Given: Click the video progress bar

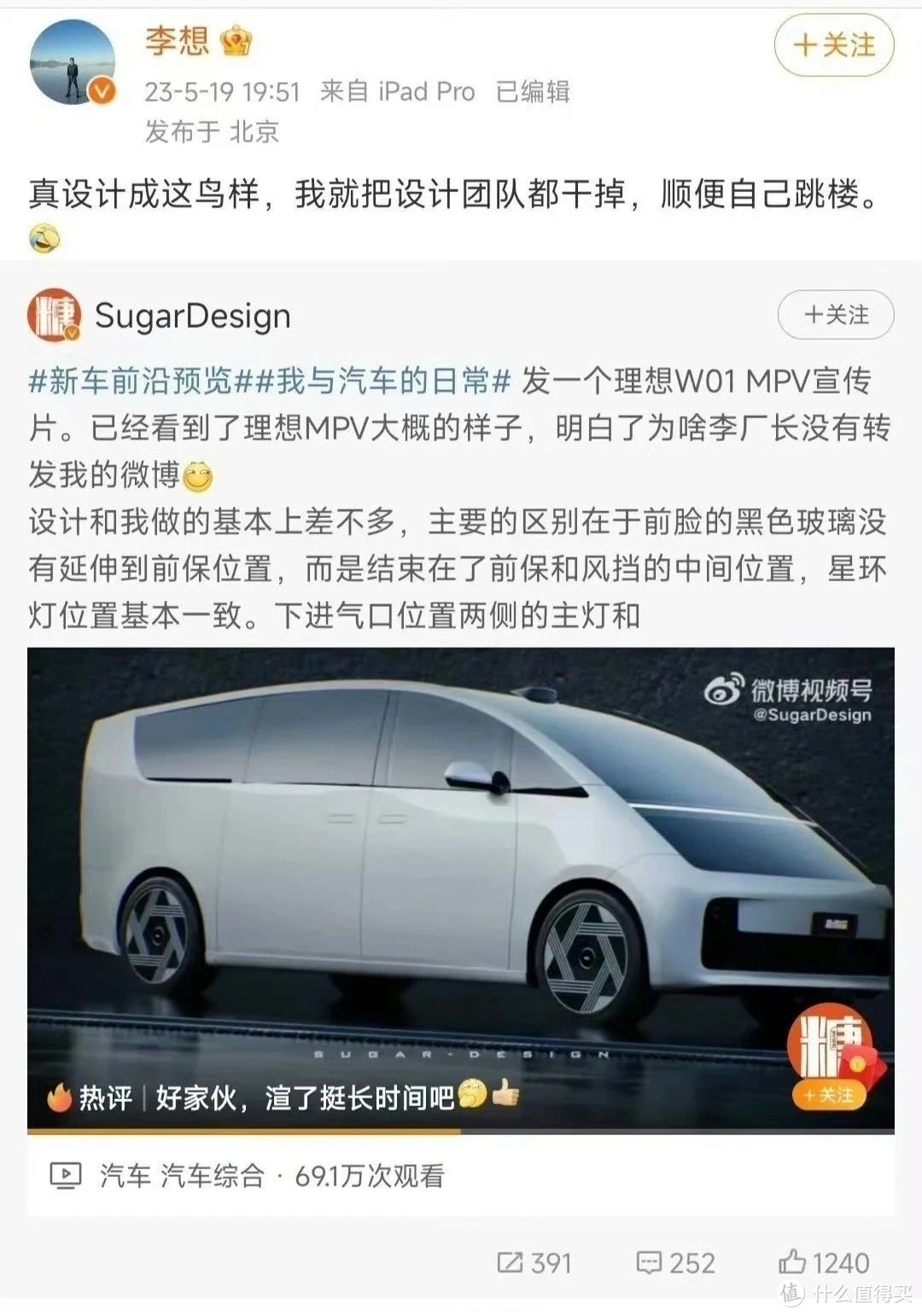Looking at the screenshot, I should 461,1132.
